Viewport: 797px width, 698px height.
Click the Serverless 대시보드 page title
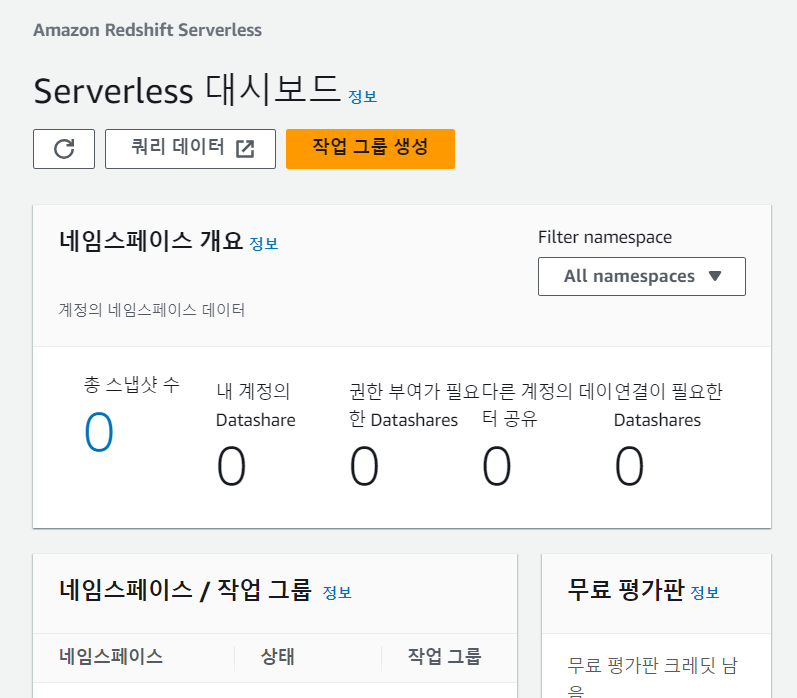pyautogui.click(x=187, y=90)
